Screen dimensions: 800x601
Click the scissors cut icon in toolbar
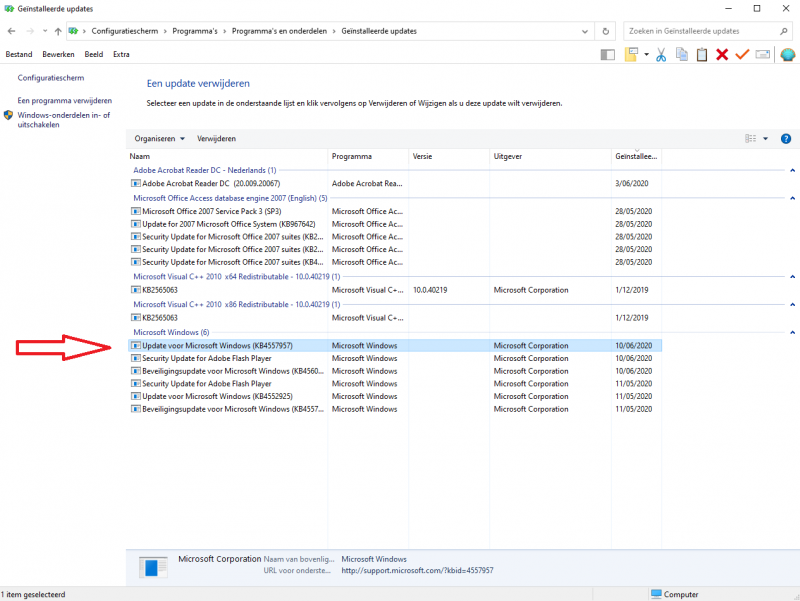(661, 54)
